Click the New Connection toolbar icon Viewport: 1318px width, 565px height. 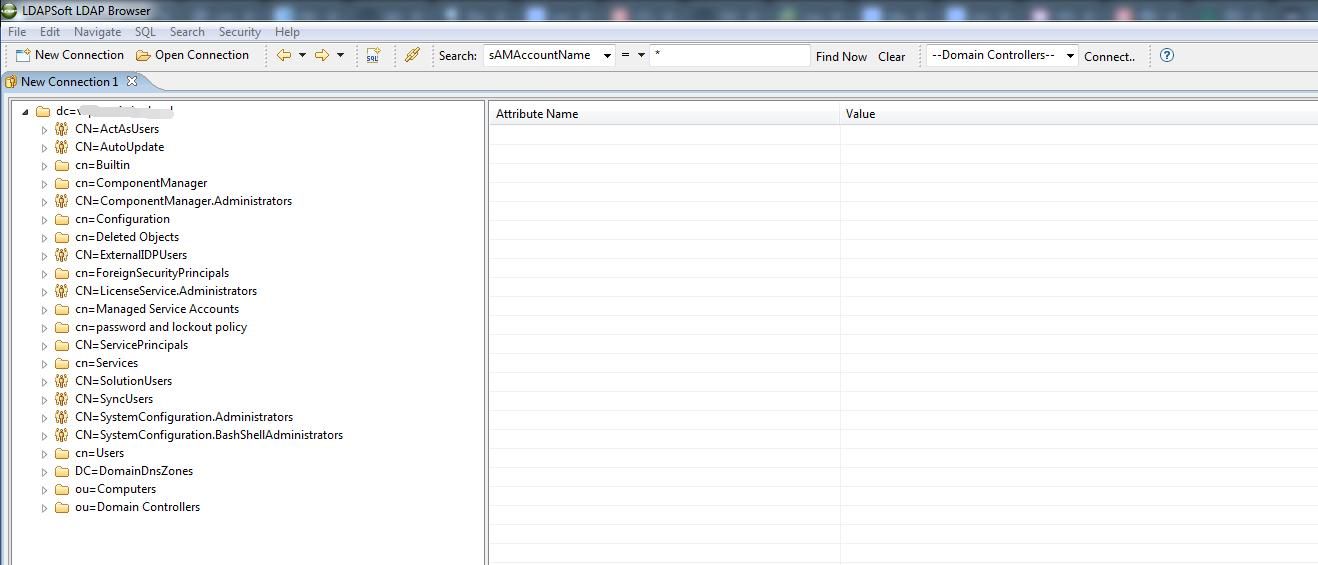click(23, 56)
